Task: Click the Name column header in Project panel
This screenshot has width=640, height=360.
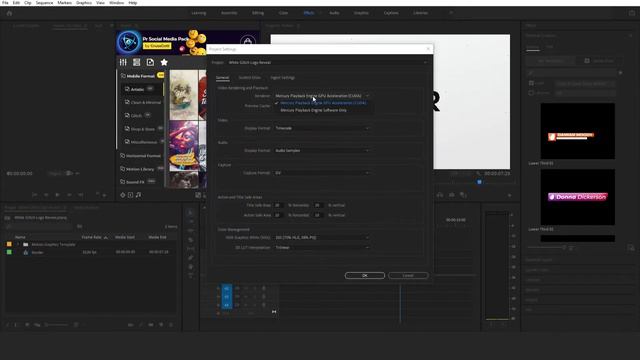Action: click(x=20, y=237)
